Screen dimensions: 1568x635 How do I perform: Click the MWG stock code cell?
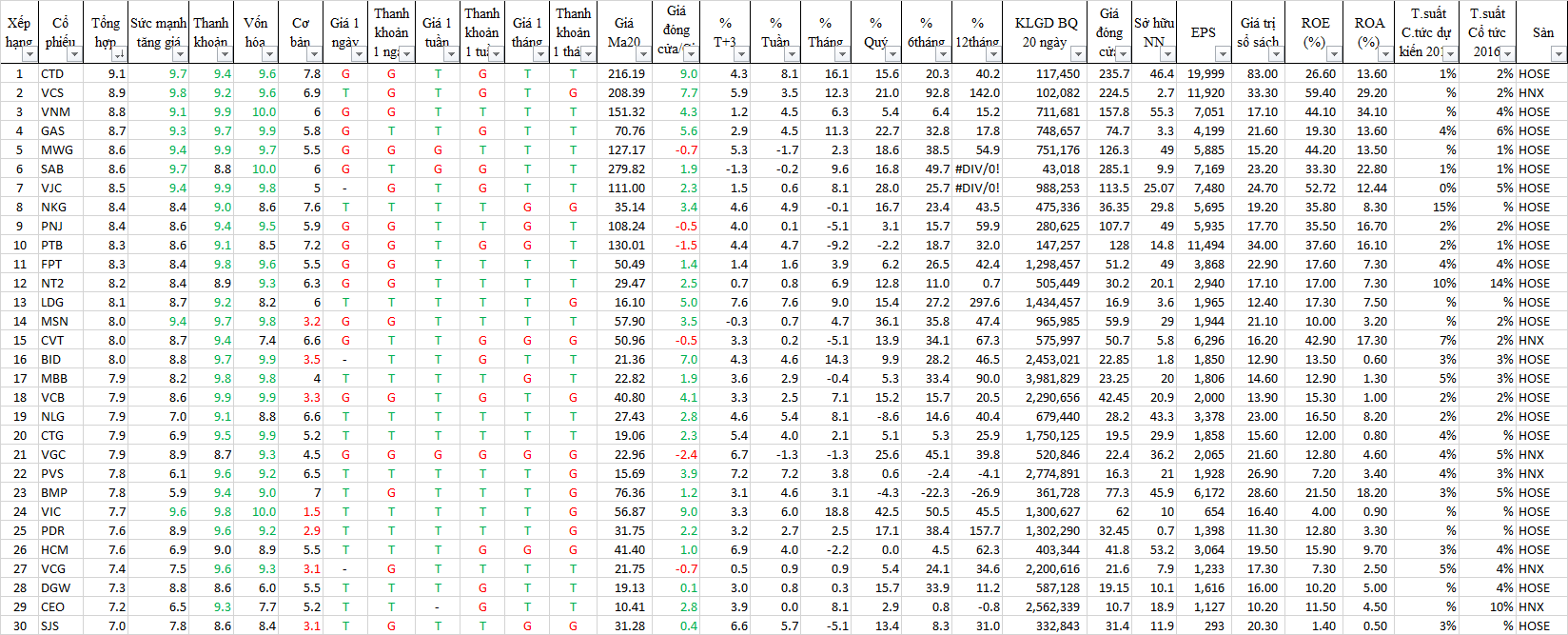62,149
